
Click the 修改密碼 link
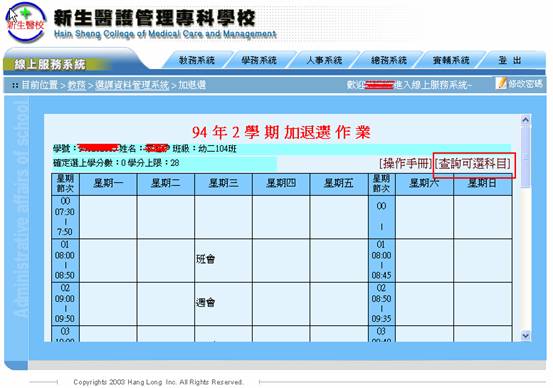(x=525, y=84)
